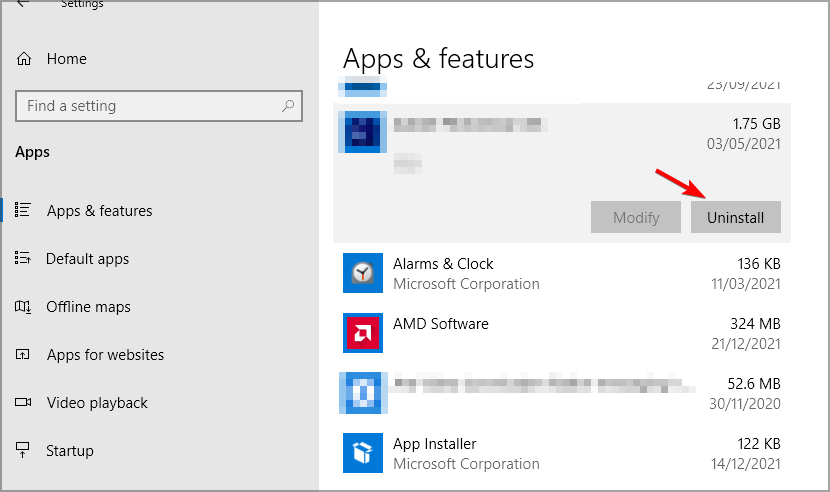830x492 pixels.
Task: Click the Alarms & Clock app icon
Action: pyautogui.click(x=363, y=273)
